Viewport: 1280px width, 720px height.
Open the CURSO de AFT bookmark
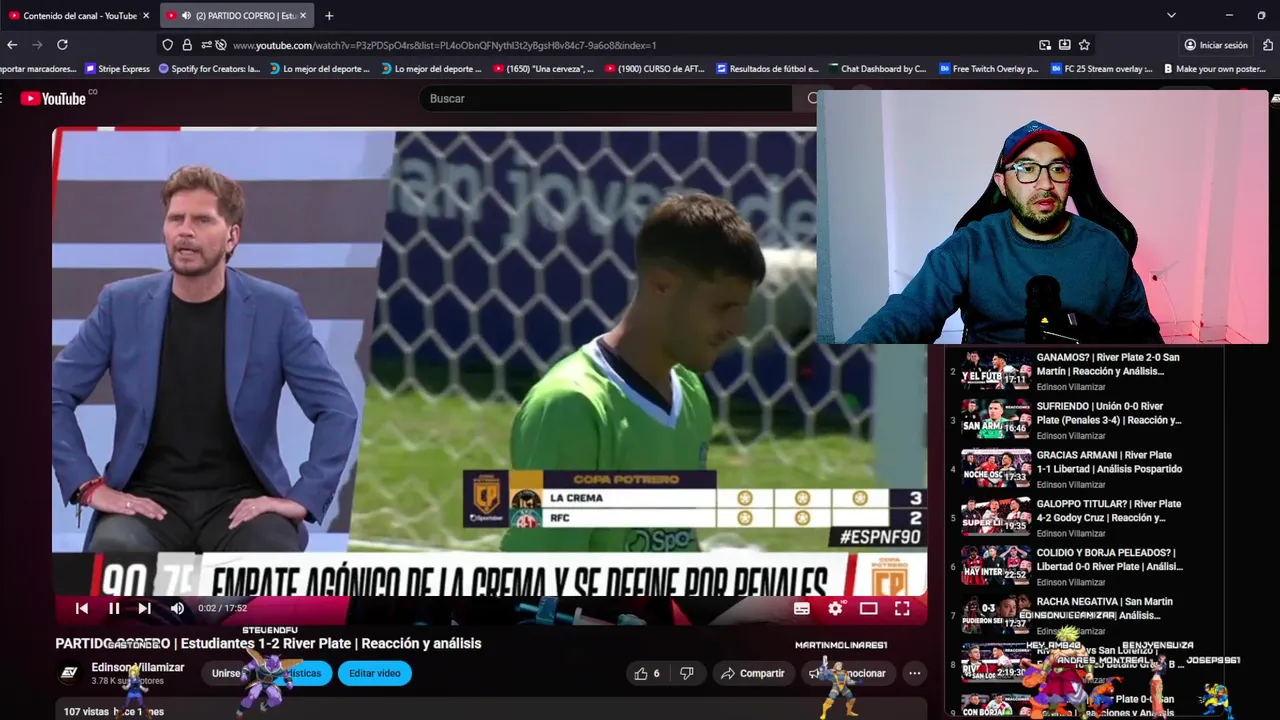click(655, 69)
